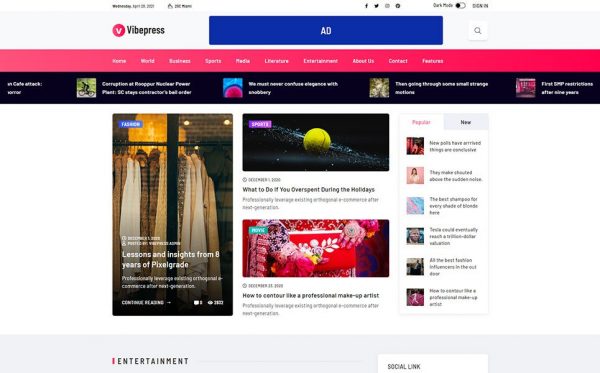Open the Entertainment menu item
The height and width of the screenshot is (373, 600).
pyautogui.click(x=321, y=61)
